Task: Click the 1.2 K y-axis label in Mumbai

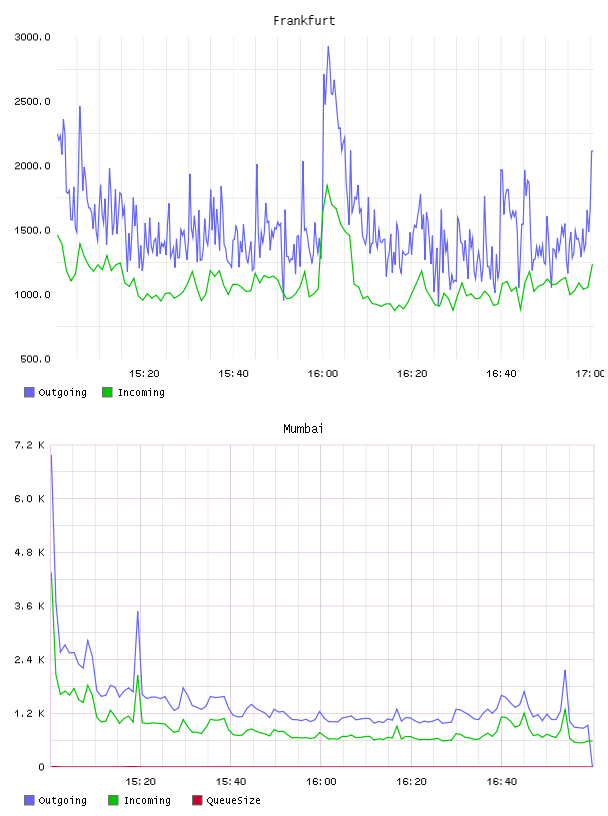Action: click(29, 713)
